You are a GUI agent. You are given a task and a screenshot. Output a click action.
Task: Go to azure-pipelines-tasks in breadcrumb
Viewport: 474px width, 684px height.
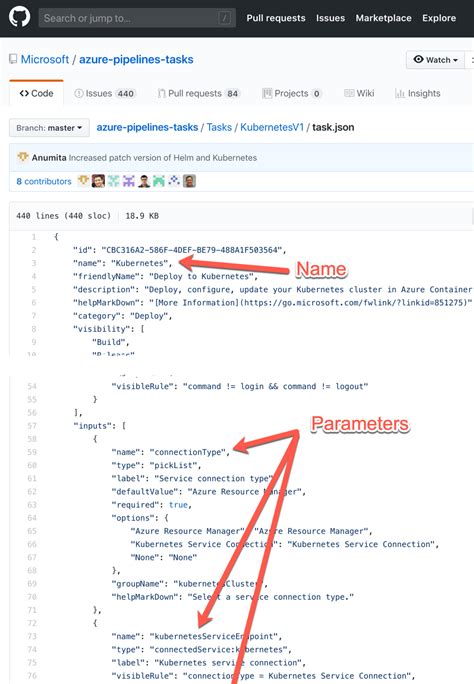(x=147, y=127)
